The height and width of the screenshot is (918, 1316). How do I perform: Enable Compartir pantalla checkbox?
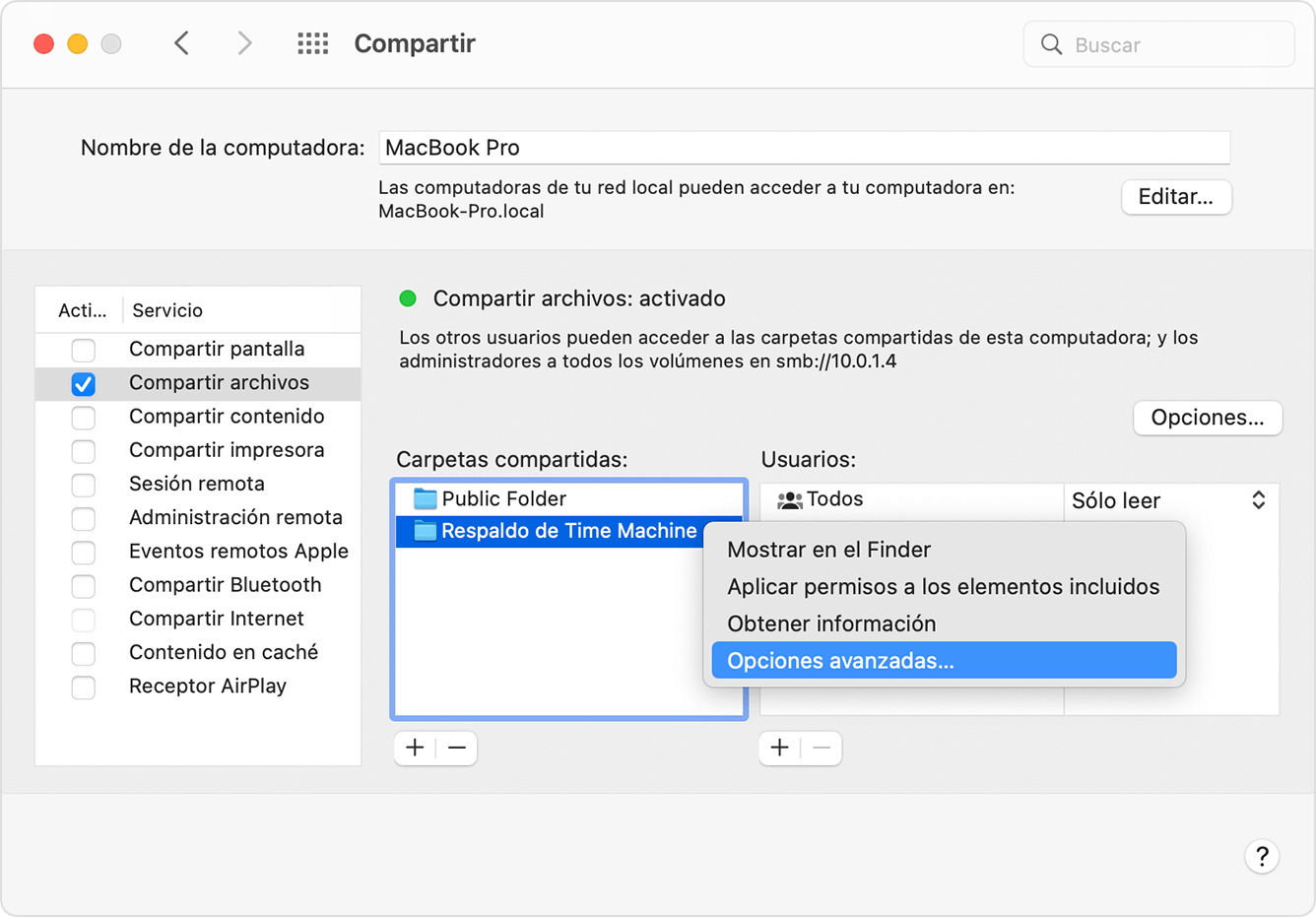[84, 350]
